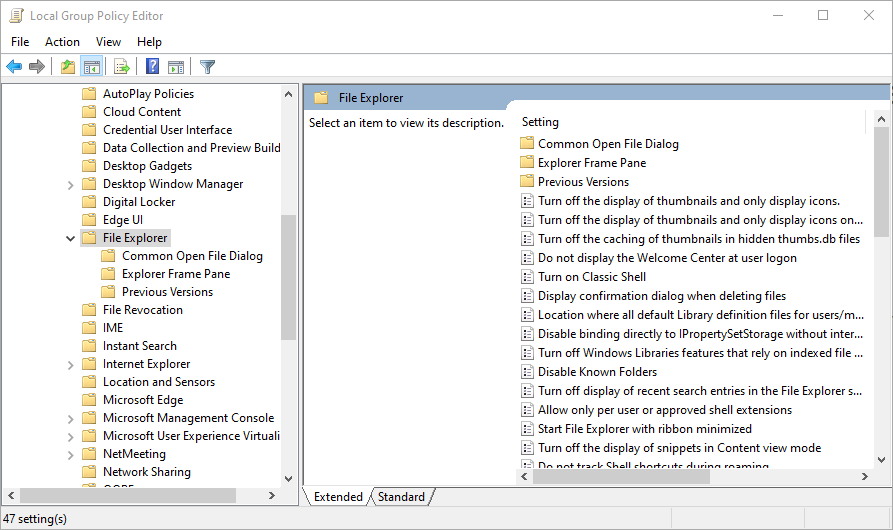The height and width of the screenshot is (530, 893).
Task: Expand the Desktop Window Manager node
Action: pyautogui.click(x=70, y=184)
